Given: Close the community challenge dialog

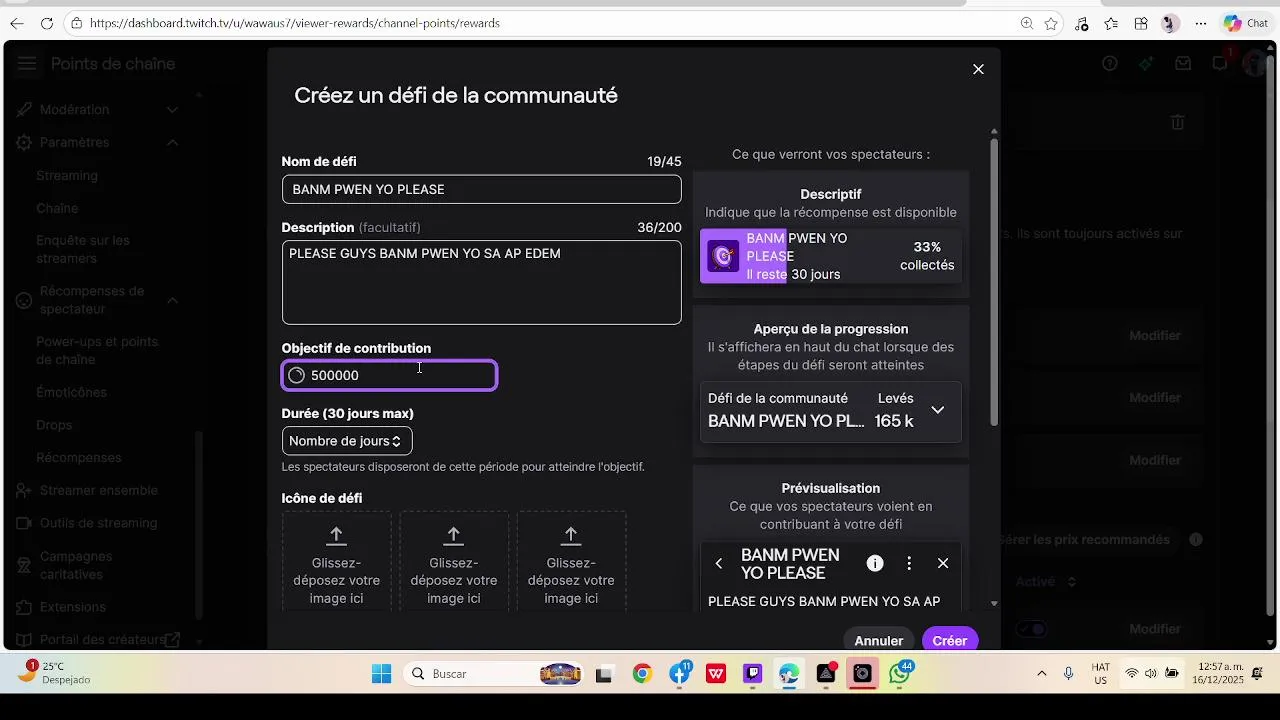Looking at the screenshot, I should [978, 69].
